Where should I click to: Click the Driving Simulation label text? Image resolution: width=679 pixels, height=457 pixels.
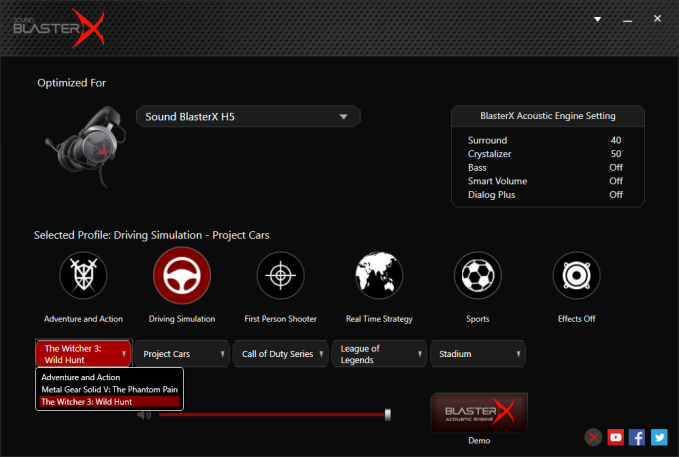(x=182, y=319)
